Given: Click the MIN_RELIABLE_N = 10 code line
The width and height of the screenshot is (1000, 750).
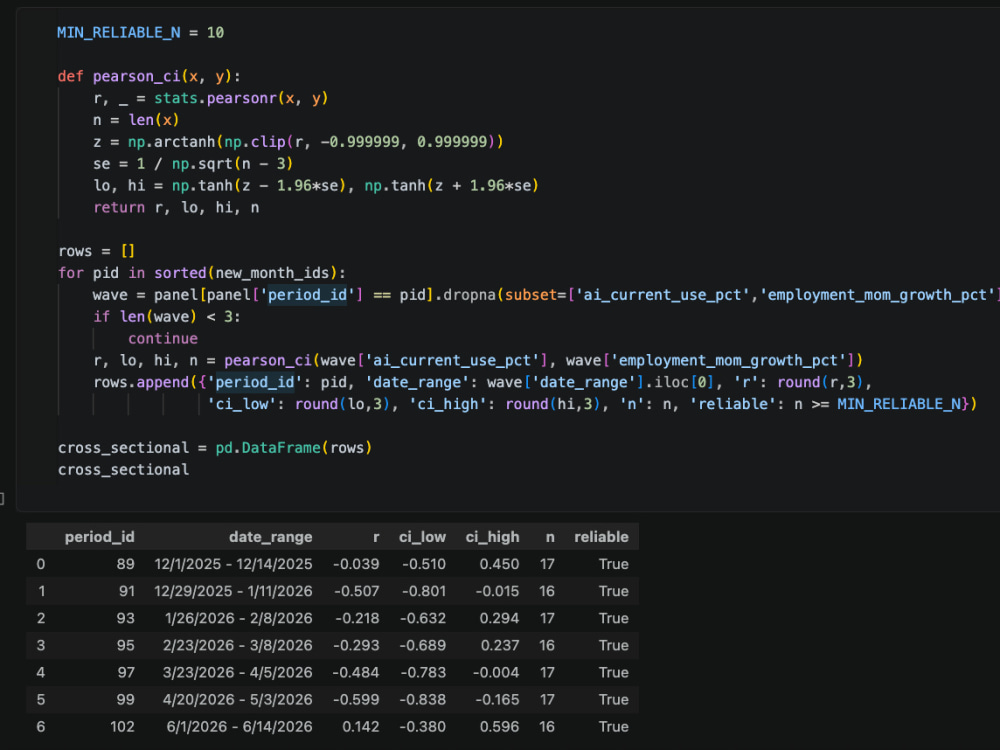Looking at the screenshot, I should coord(140,33).
